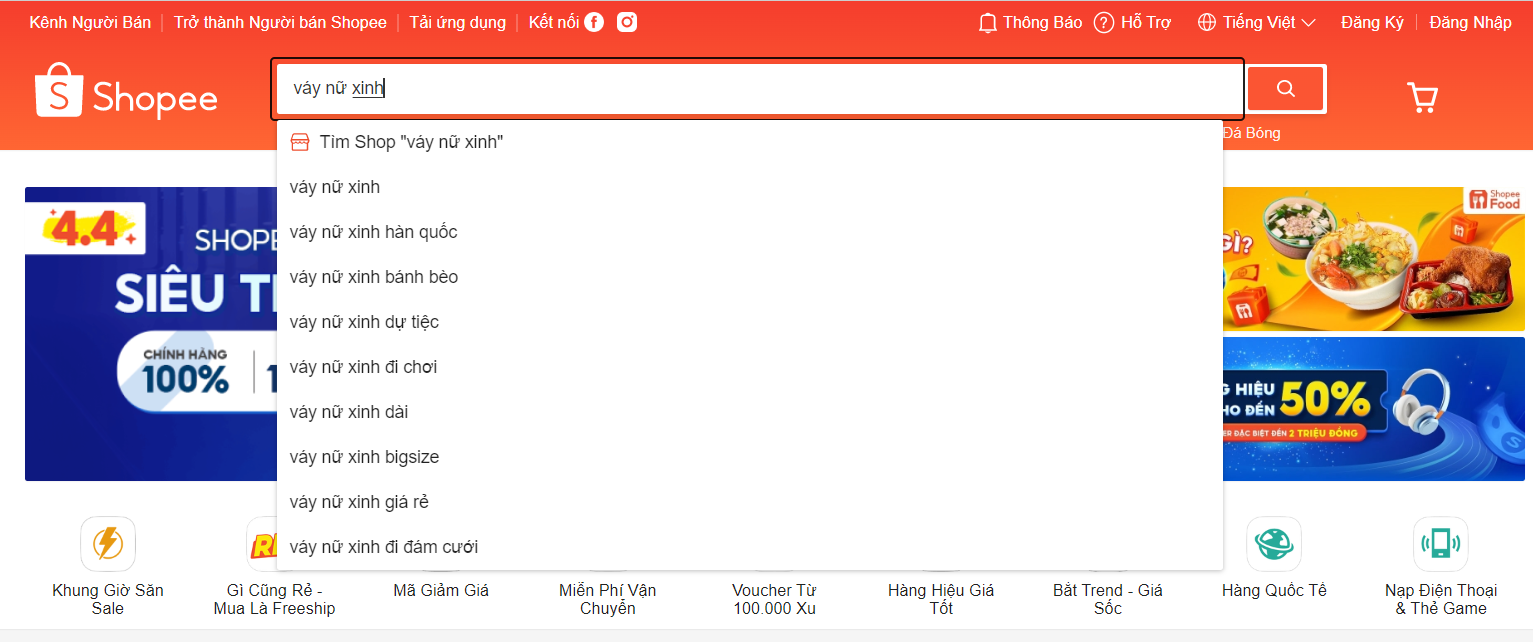Select suggestion "váy nữ xinh dự tiệc"
This screenshot has width=1533, height=642.
pyautogui.click(x=364, y=322)
